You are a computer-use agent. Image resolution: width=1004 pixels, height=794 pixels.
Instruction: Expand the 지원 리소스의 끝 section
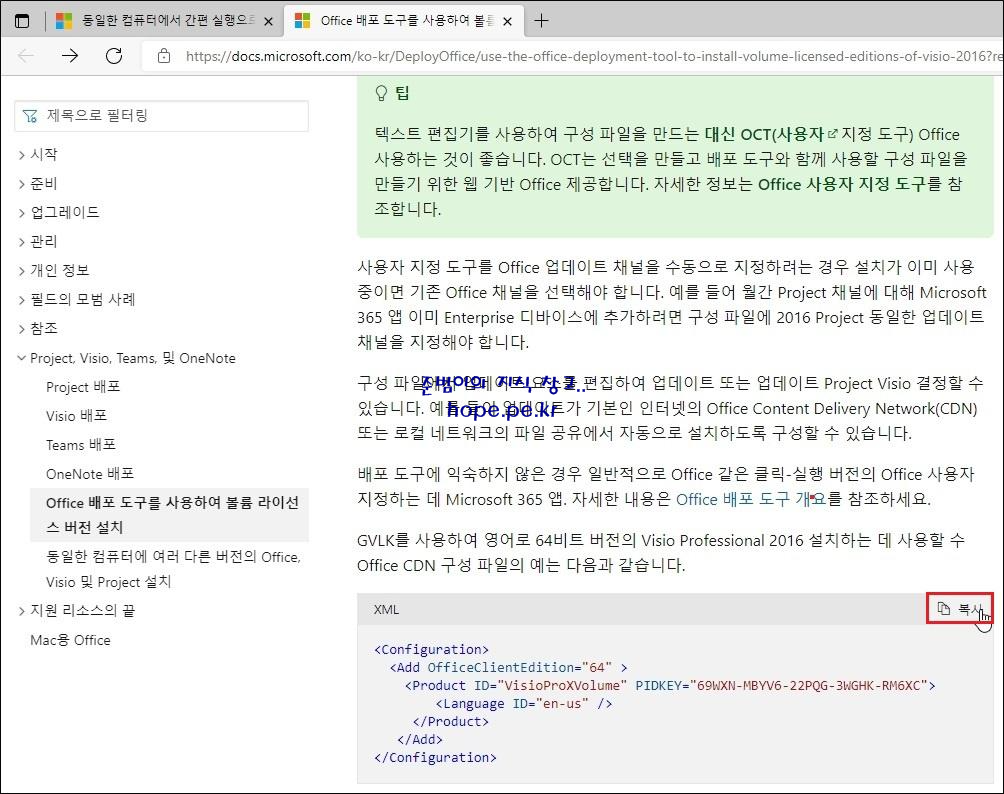point(77,611)
